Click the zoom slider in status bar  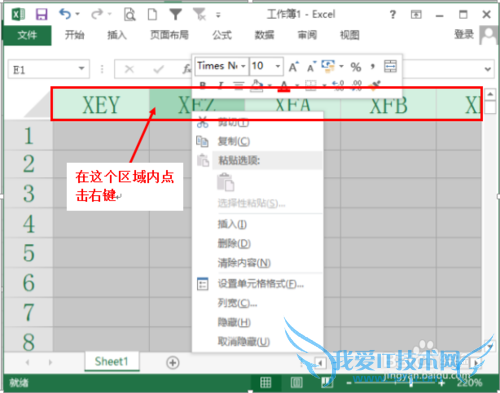coord(411,383)
